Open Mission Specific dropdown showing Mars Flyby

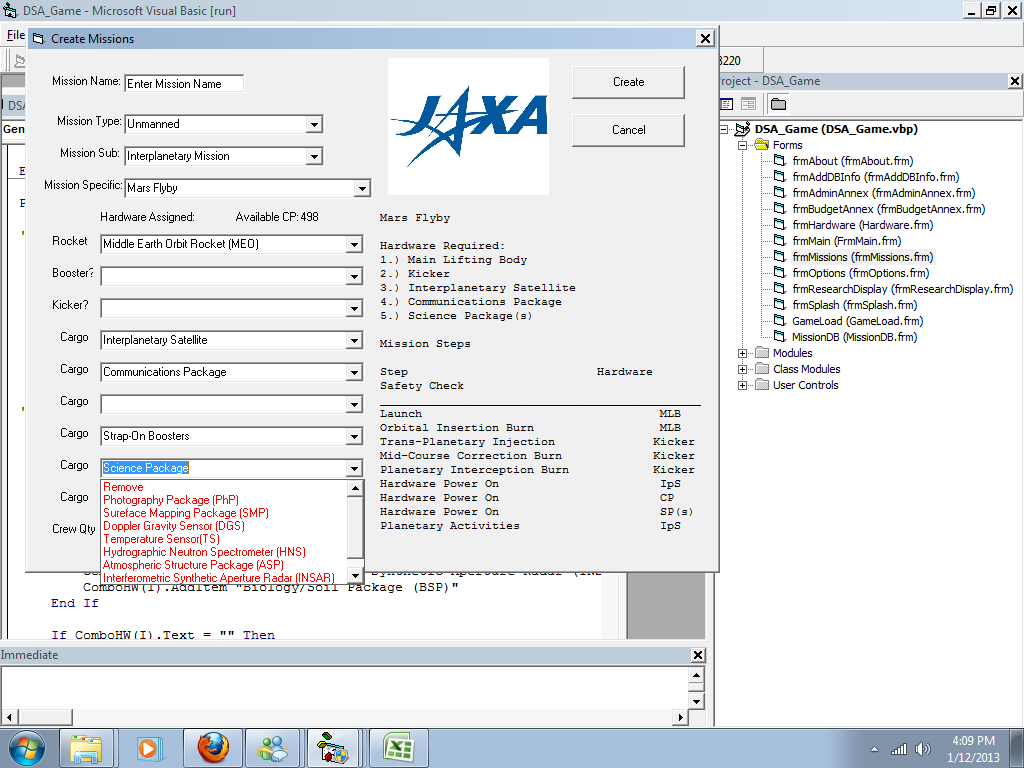point(362,188)
